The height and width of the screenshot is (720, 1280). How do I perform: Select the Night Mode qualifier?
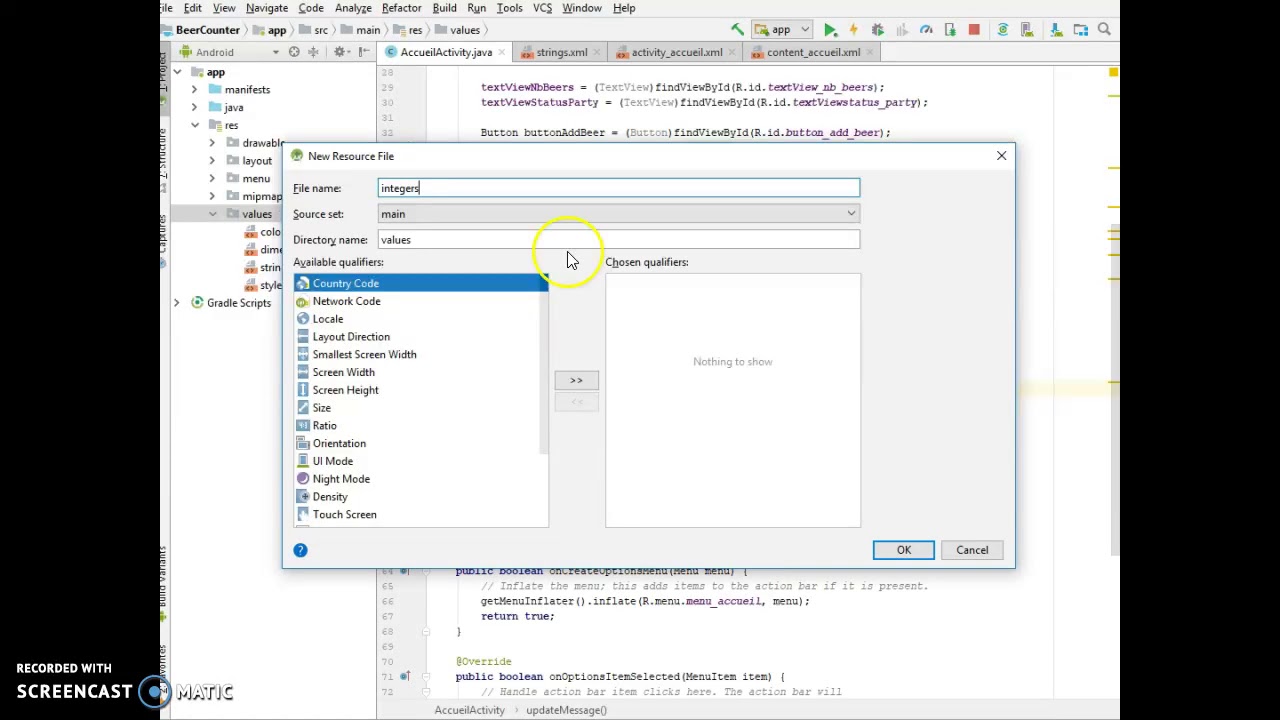[421, 479]
